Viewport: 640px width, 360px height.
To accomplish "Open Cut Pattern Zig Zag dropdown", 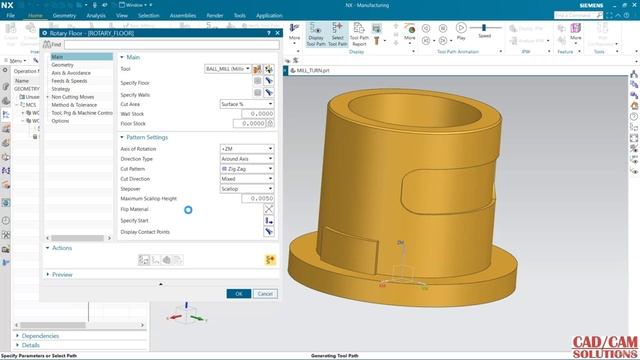I will (x=247, y=169).
